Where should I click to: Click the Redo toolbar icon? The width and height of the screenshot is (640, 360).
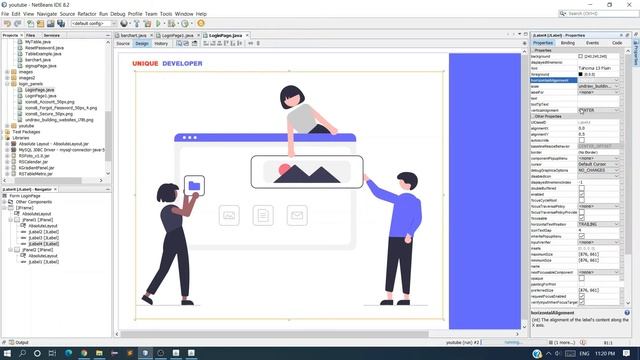18,24
